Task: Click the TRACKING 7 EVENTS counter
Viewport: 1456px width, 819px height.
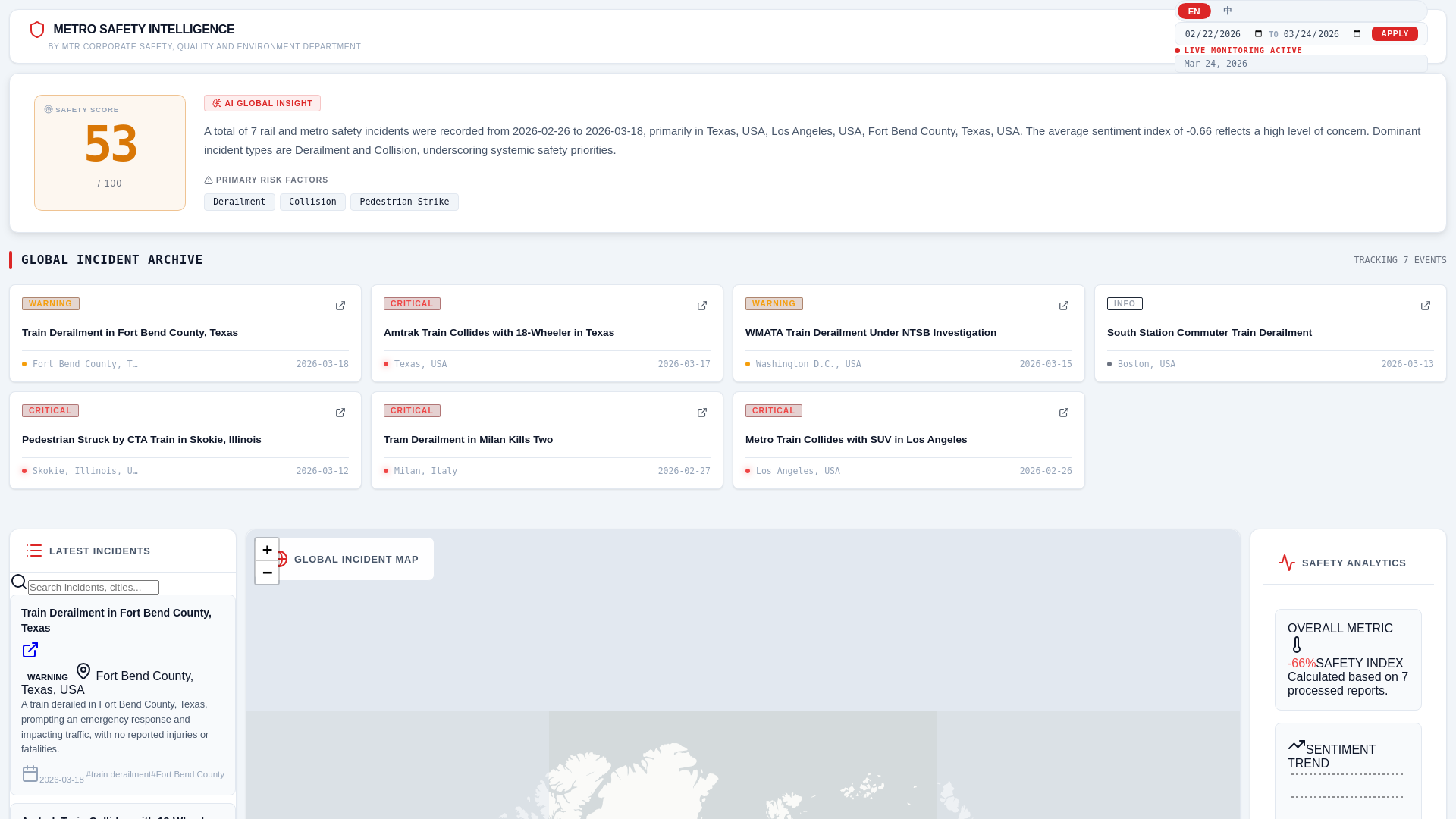Action: (x=1400, y=260)
